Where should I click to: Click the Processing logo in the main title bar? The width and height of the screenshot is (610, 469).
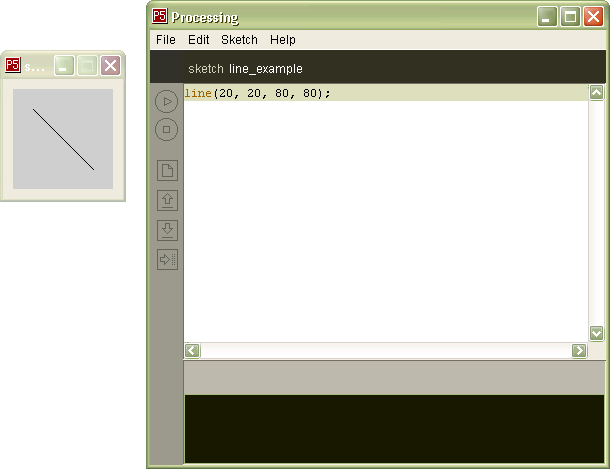pos(160,16)
